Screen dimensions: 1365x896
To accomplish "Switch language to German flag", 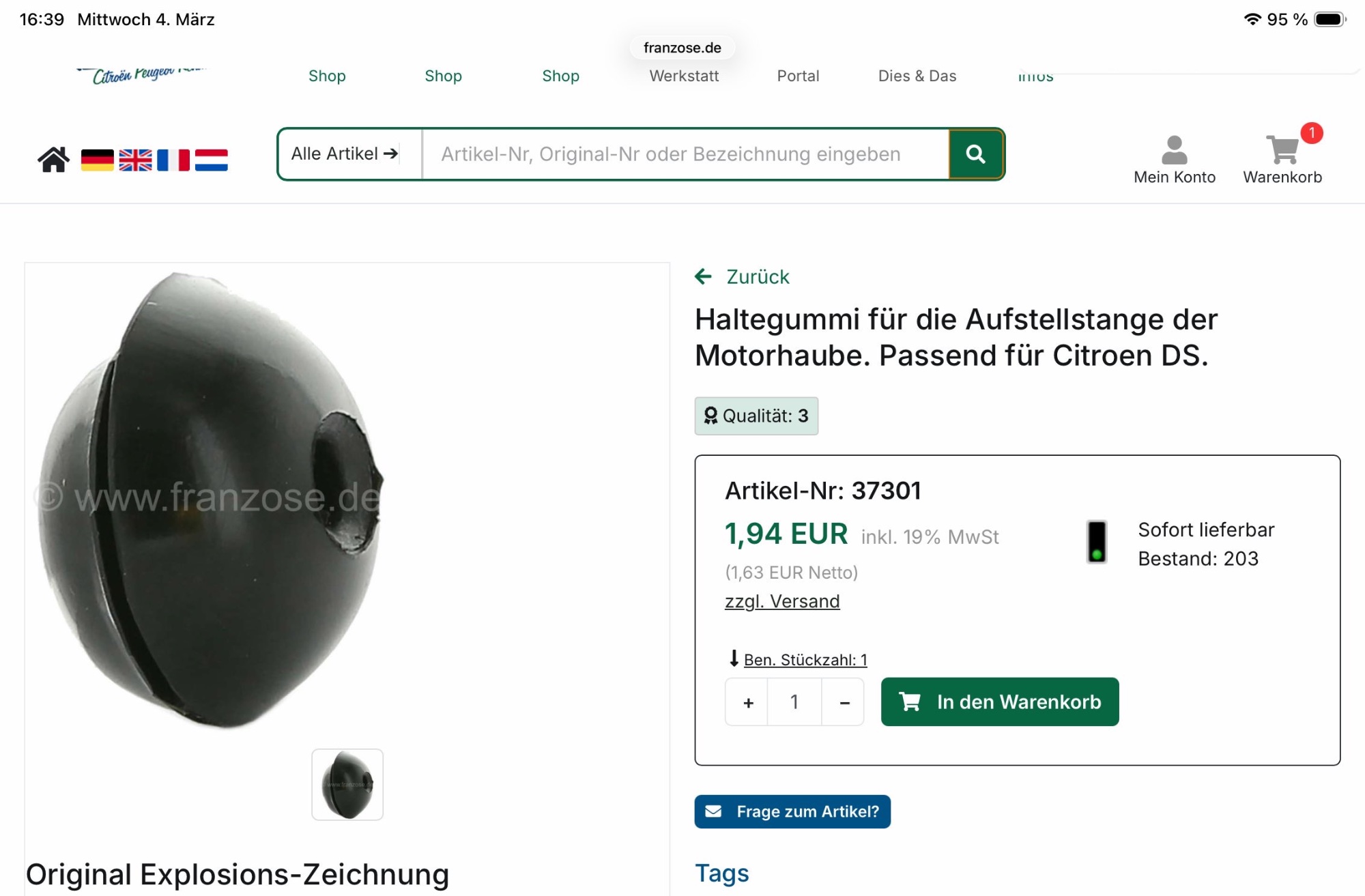I will [98, 160].
